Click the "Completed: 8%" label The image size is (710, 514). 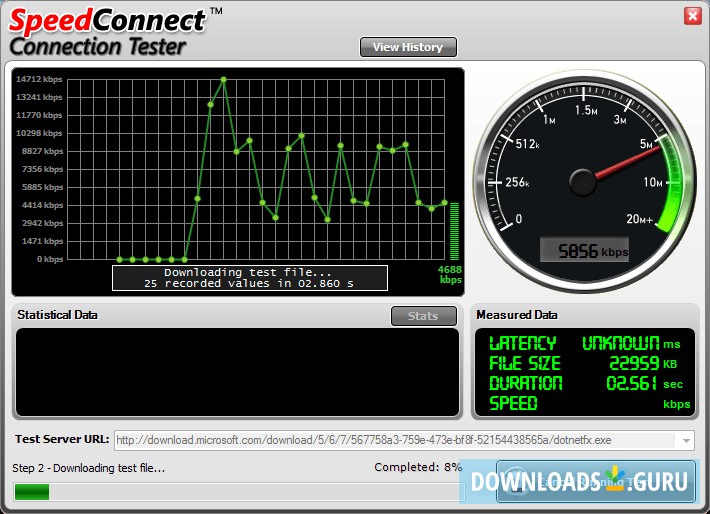click(x=418, y=467)
